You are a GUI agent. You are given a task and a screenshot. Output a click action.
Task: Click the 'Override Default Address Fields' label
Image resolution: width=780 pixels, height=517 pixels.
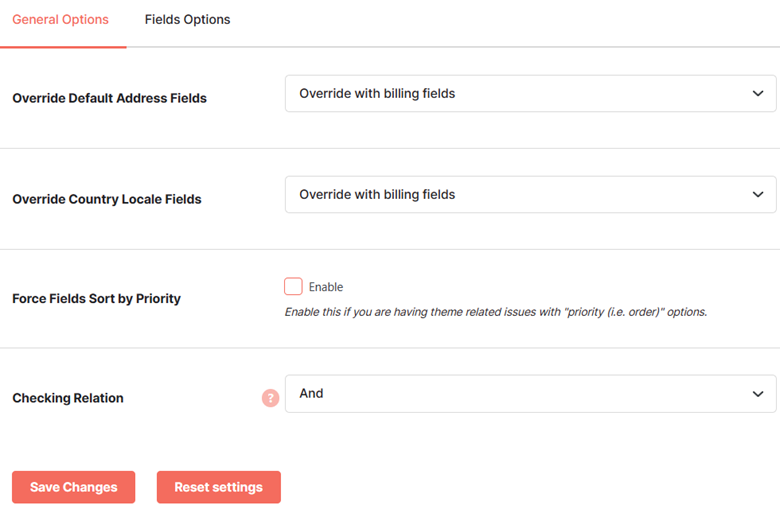click(x=109, y=98)
